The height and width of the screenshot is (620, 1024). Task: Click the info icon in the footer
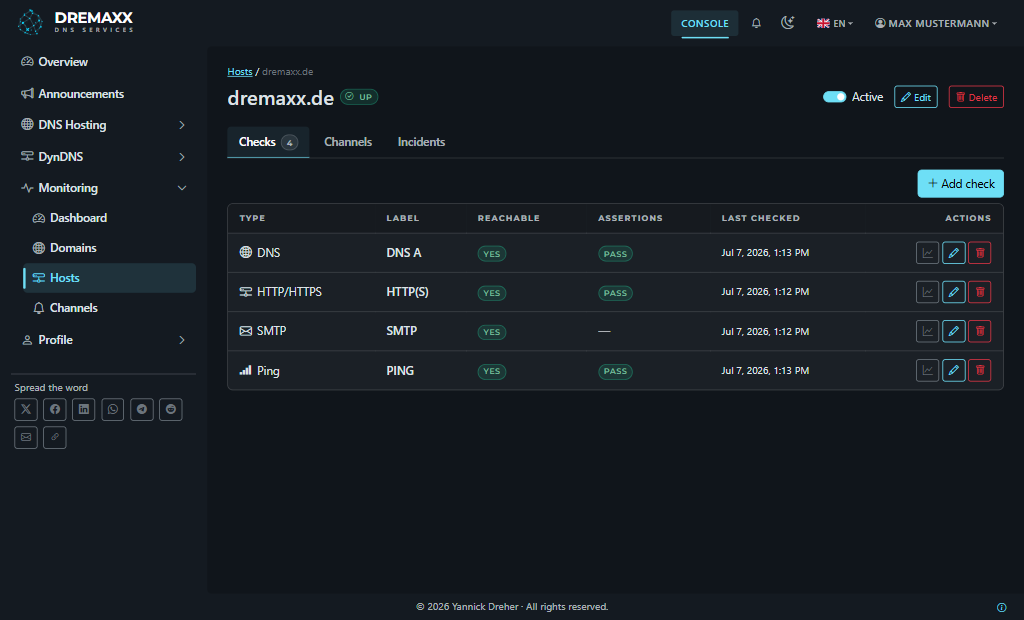[1001, 608]
